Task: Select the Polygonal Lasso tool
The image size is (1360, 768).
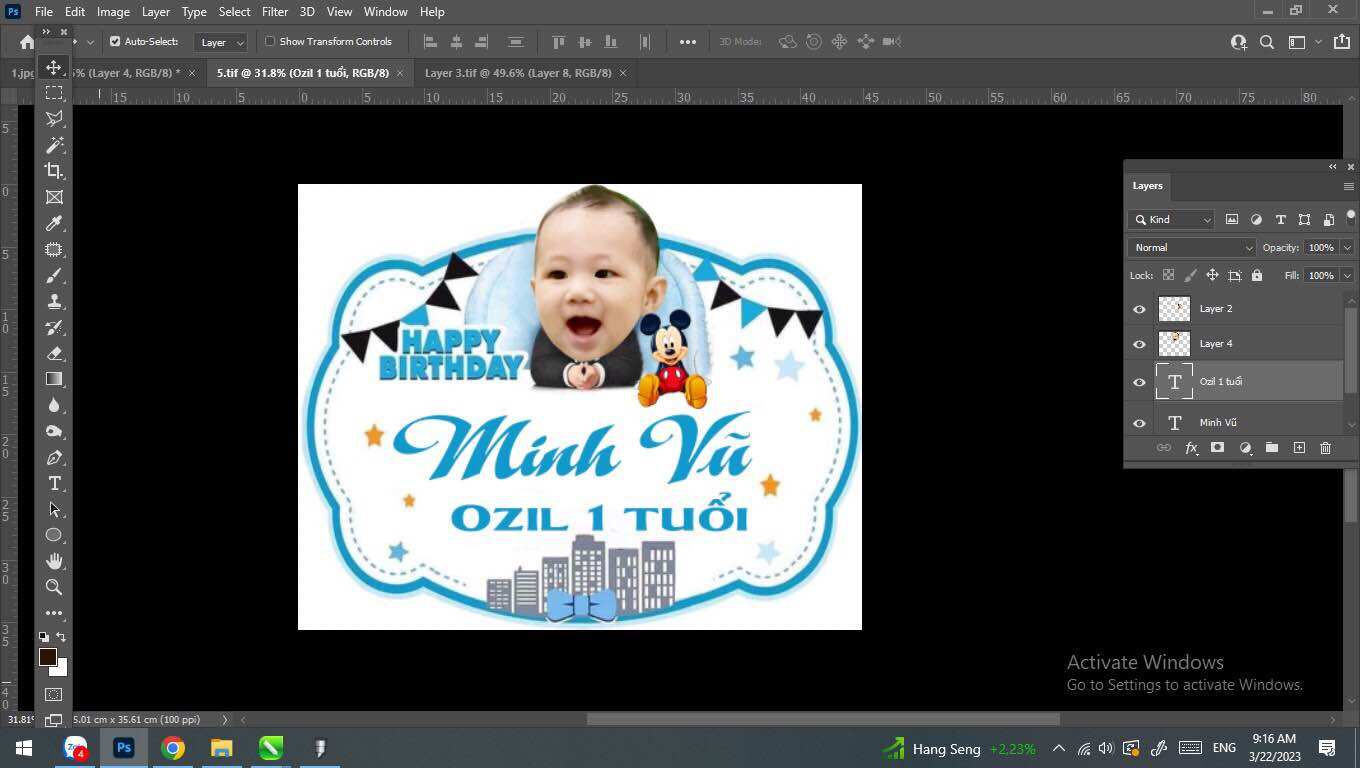Action: click(x=54, y=119)
